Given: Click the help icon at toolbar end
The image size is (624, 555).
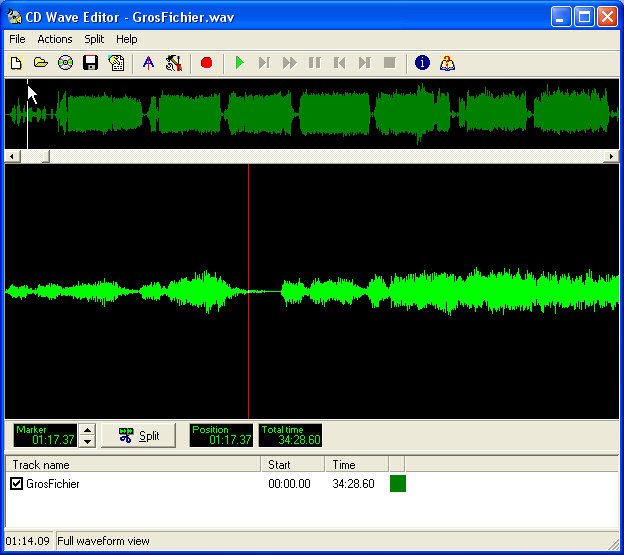Looking at the screenshot, I should (447, 63).
